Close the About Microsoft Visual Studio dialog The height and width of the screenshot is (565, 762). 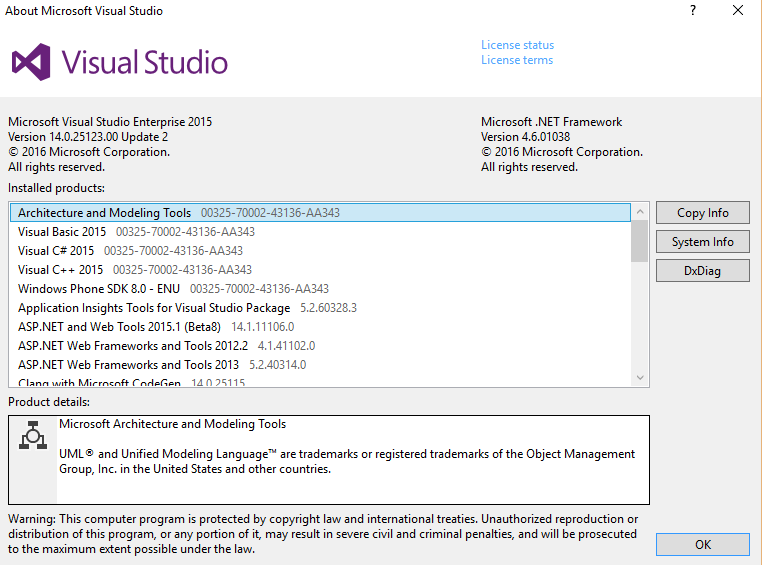pyautogui.click(x=738, y=11)
